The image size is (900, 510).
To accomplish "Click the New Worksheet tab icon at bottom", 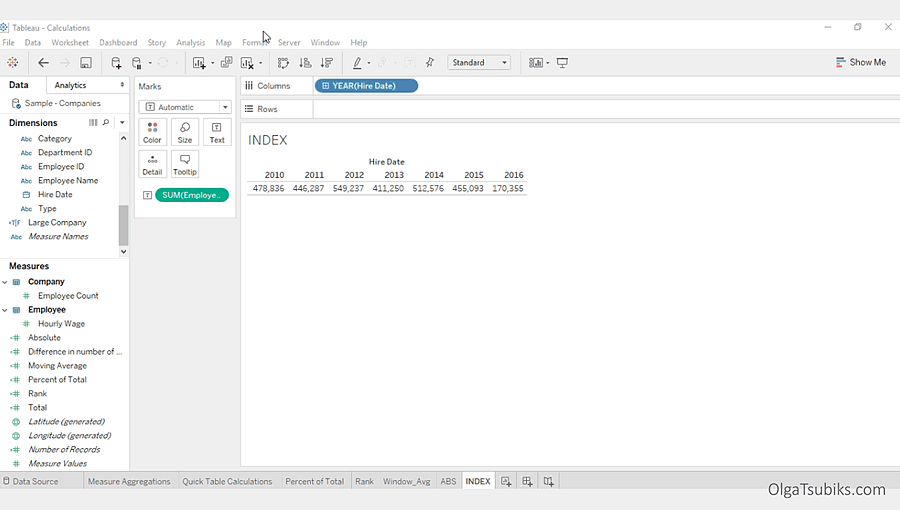I will coord(506,481).
